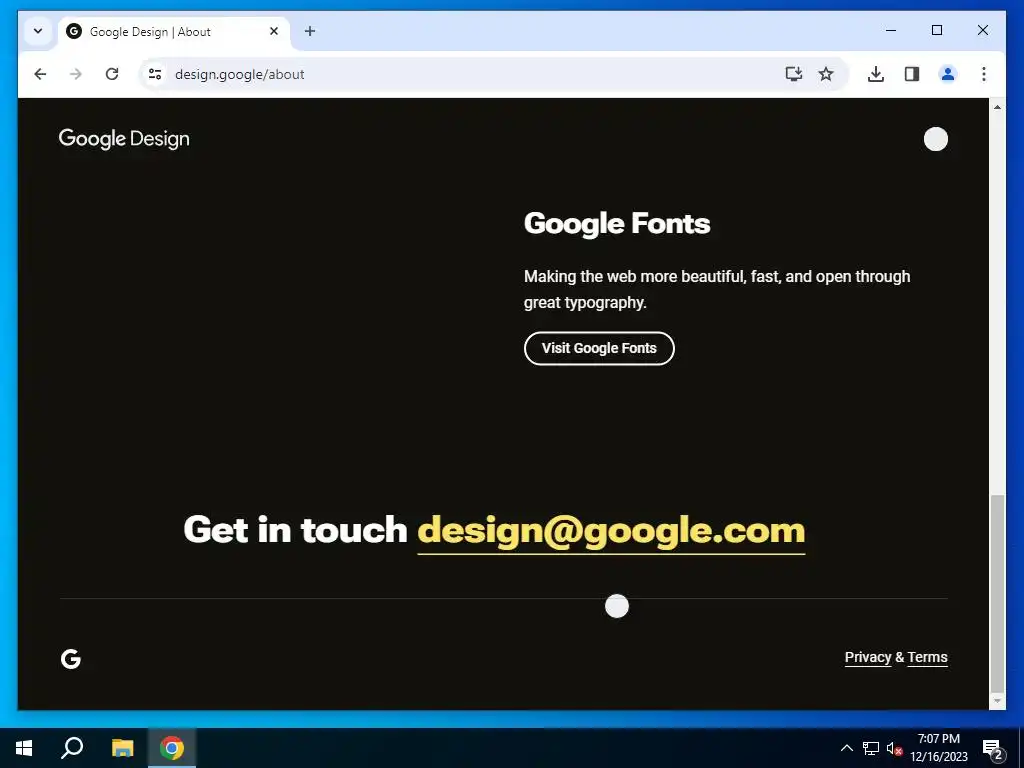
Task: Go back to the previous page
Action: pos(40,74)
